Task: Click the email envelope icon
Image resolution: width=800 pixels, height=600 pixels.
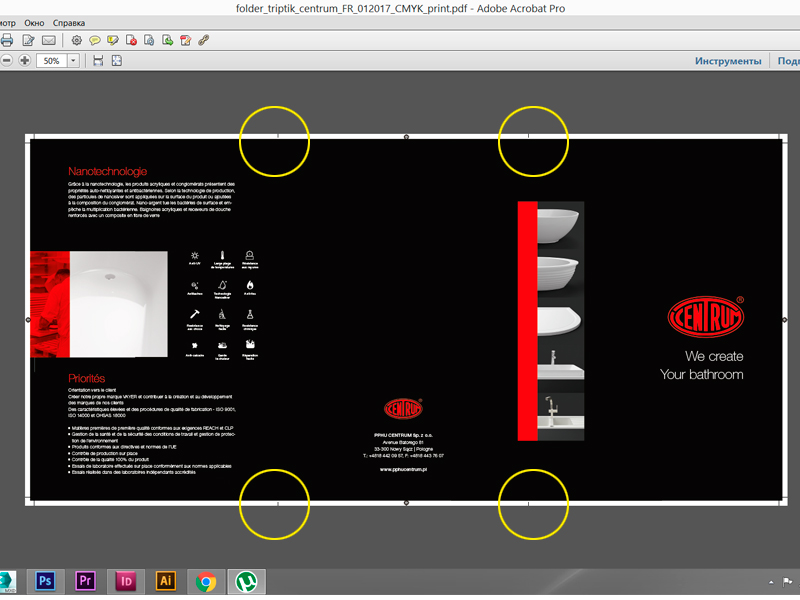Action: pos(48,40)
